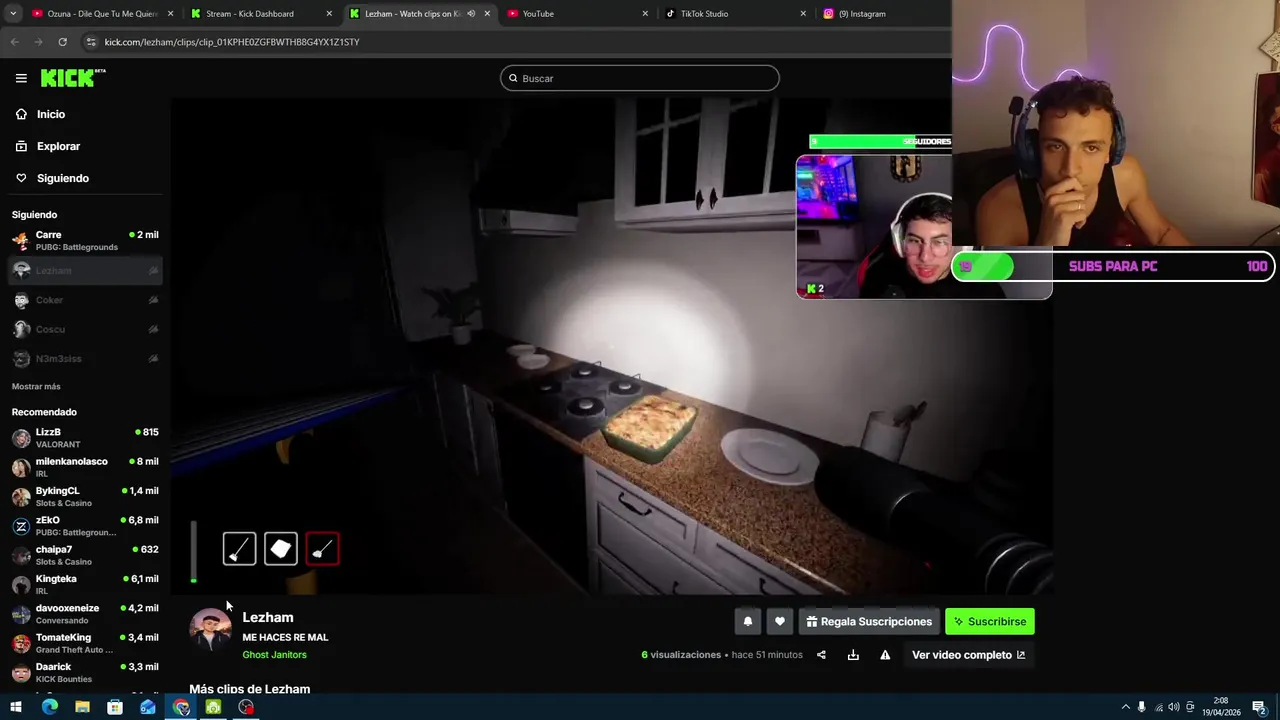View site information icon in address bar
The height and width of the screenshot is (720, 1280).
click(x=91, y=42)
